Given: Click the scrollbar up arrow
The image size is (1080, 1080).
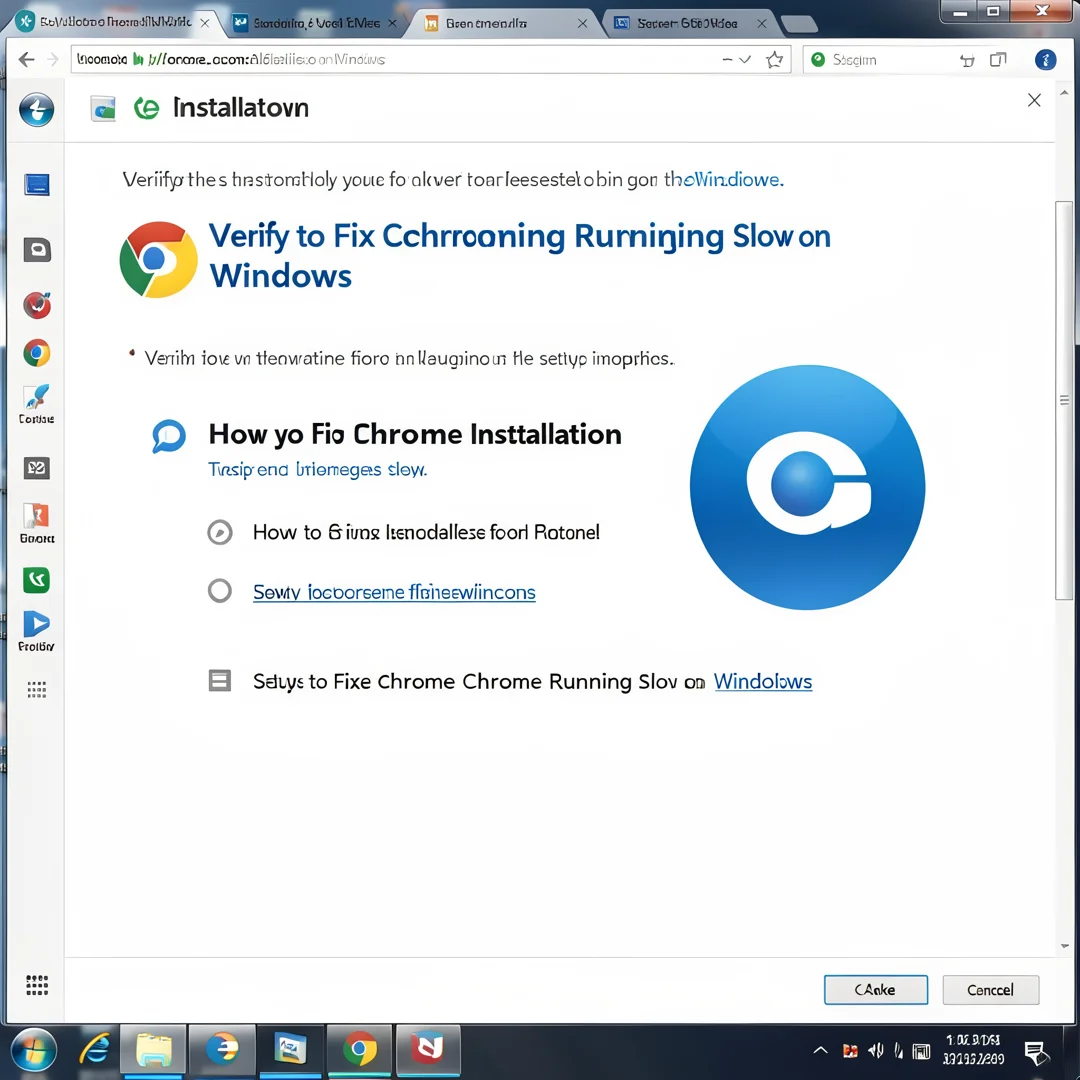Looking at the screenshot, I should point(1064,92).
